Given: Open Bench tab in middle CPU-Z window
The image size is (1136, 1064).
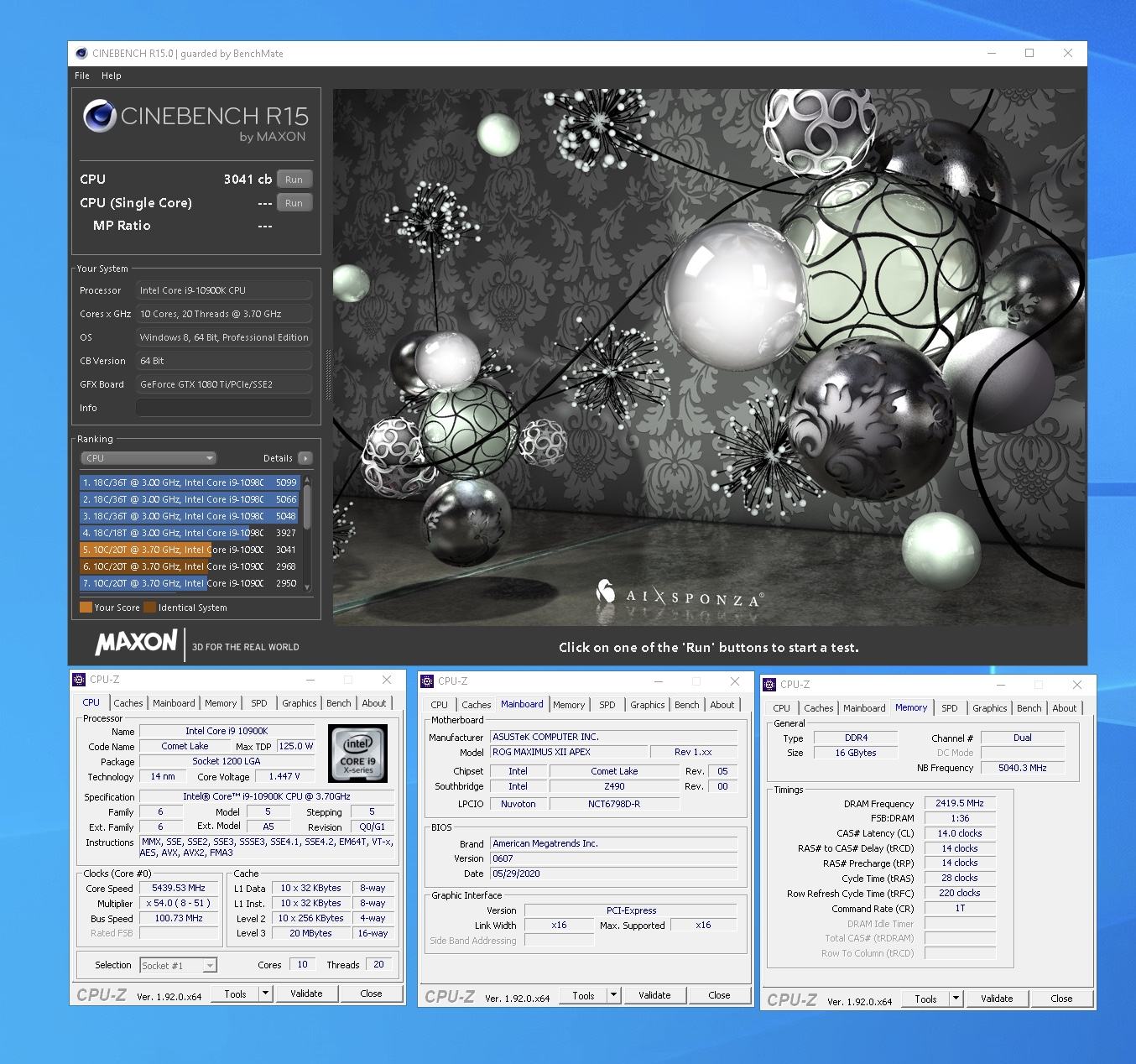Looking at the screenshot, I should click(x=687, y=705).
